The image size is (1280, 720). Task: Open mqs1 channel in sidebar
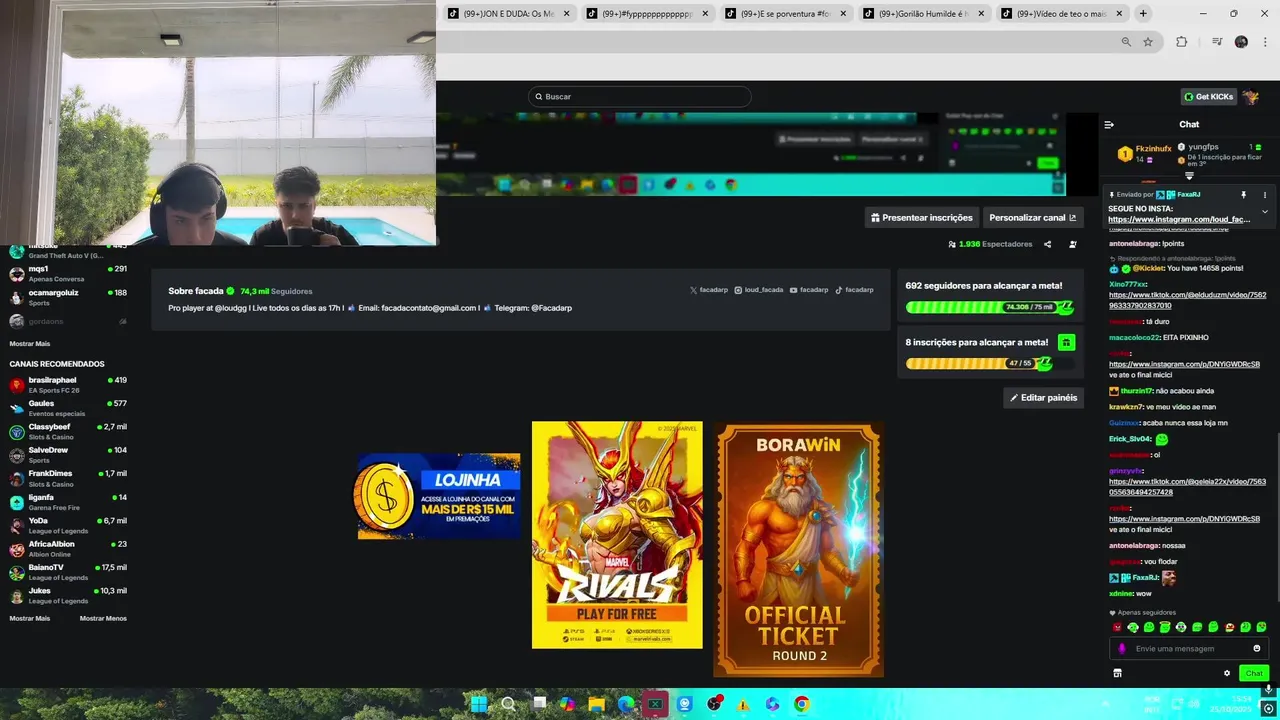click(x=68, y=273)
